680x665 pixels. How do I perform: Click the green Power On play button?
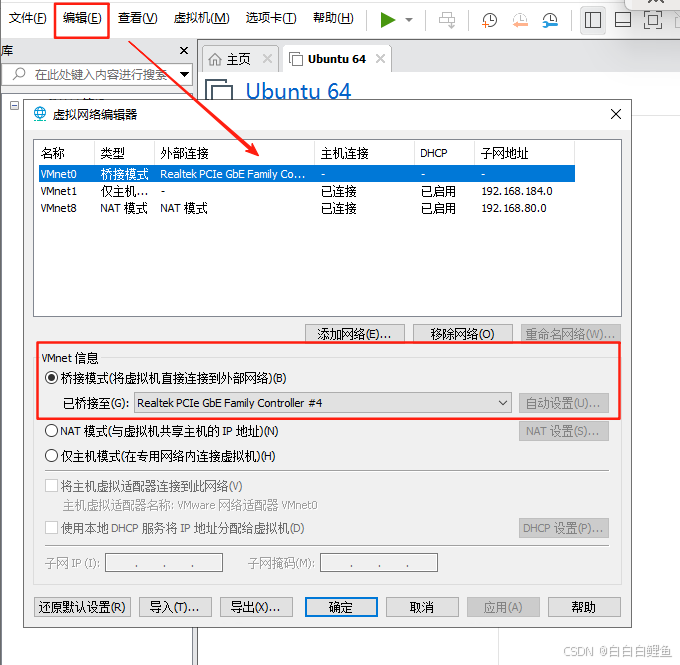tap(387, 20)
